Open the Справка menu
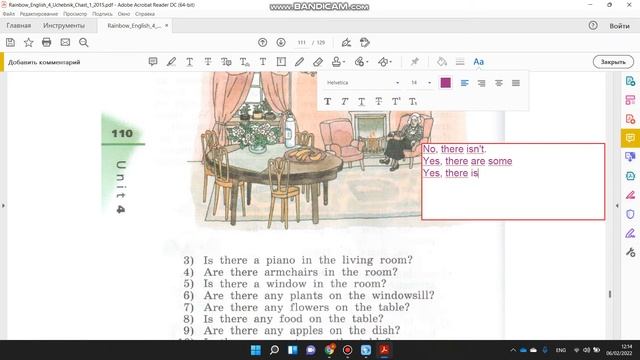Viewport: 640px width, 360px height. (145, 14)
